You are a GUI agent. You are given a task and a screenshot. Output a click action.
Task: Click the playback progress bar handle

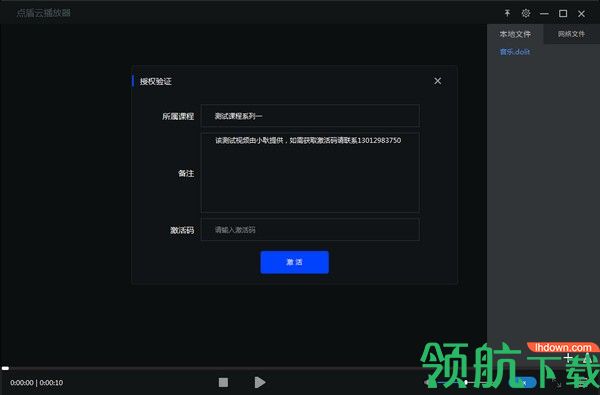5,368
